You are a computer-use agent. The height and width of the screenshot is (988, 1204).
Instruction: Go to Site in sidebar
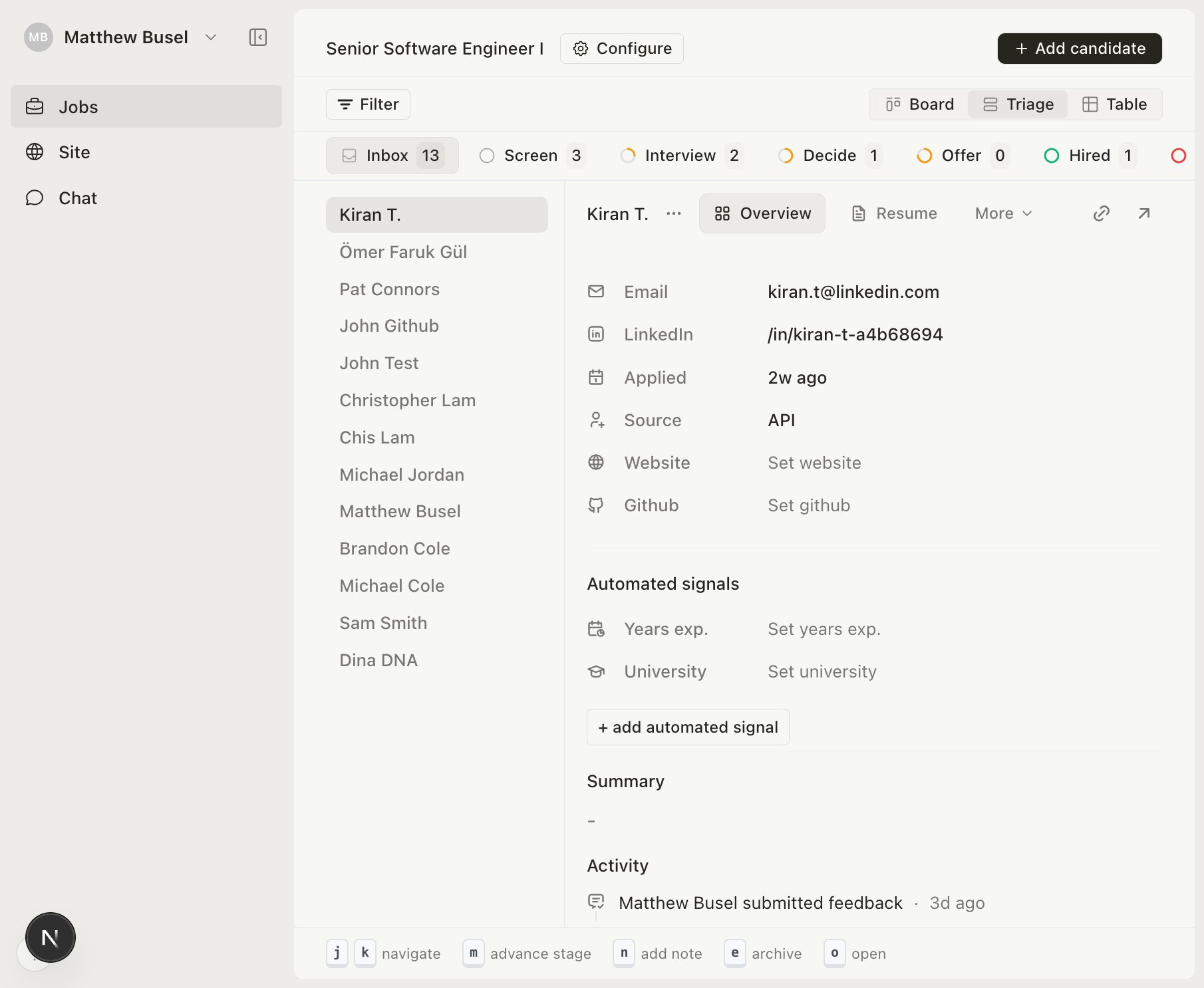coord(146,152)
